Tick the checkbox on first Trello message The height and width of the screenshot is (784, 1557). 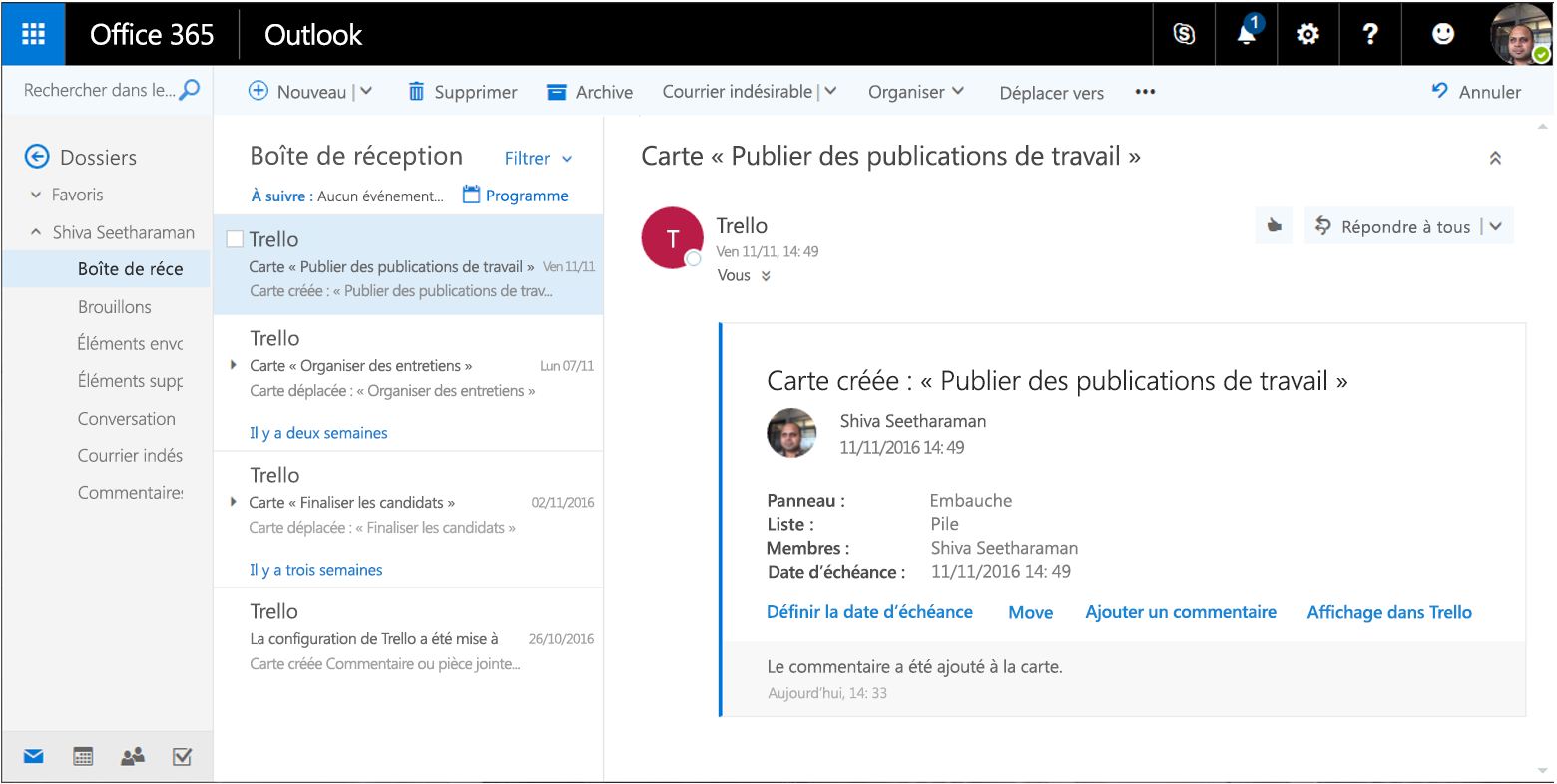click(236, 239)
